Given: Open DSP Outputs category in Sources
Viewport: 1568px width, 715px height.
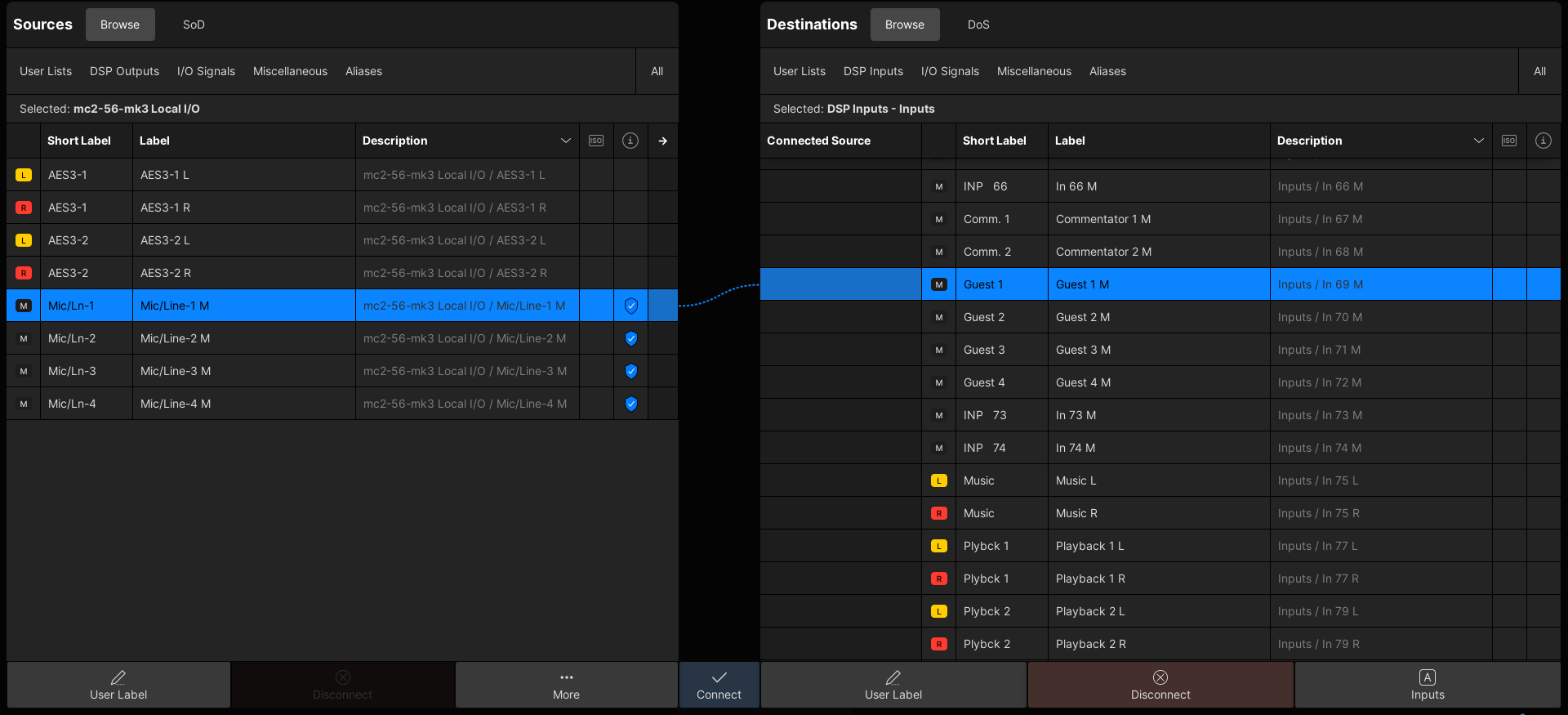Looking at the screenshot, I should coord(124,71).
